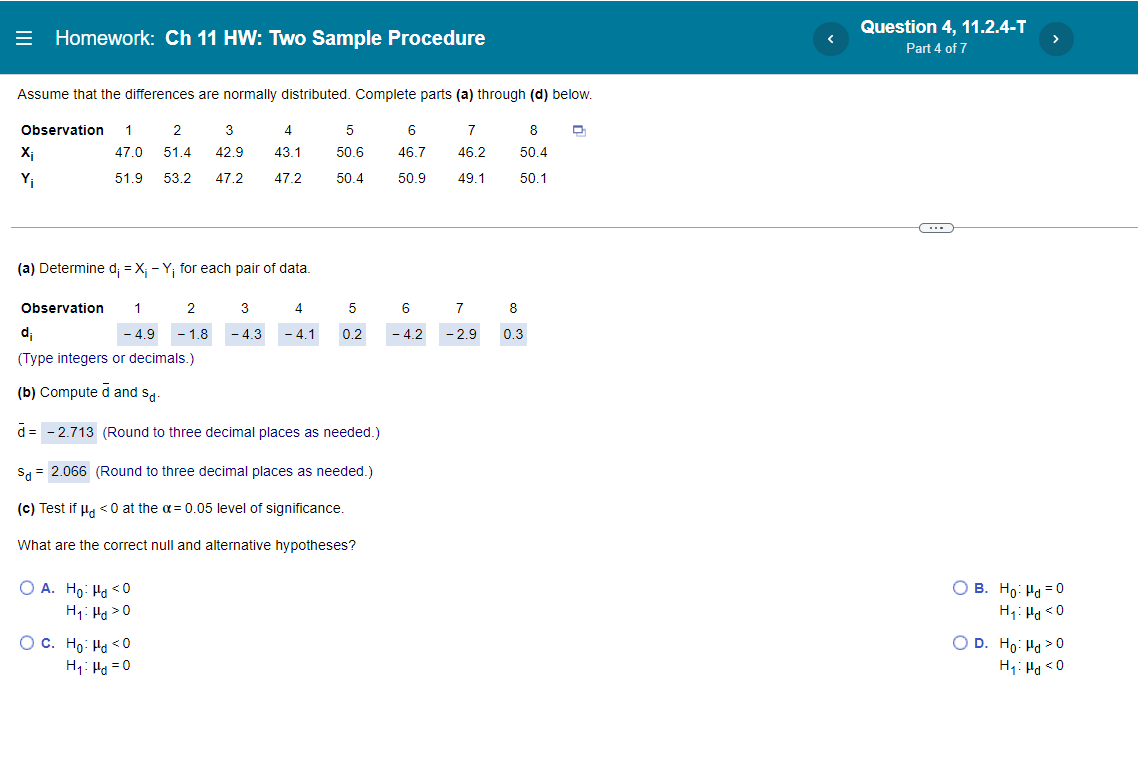Viewport: 1138px width, 779px height.
Task: Go to the previous question with the left arrow
Action: point(830,38)
